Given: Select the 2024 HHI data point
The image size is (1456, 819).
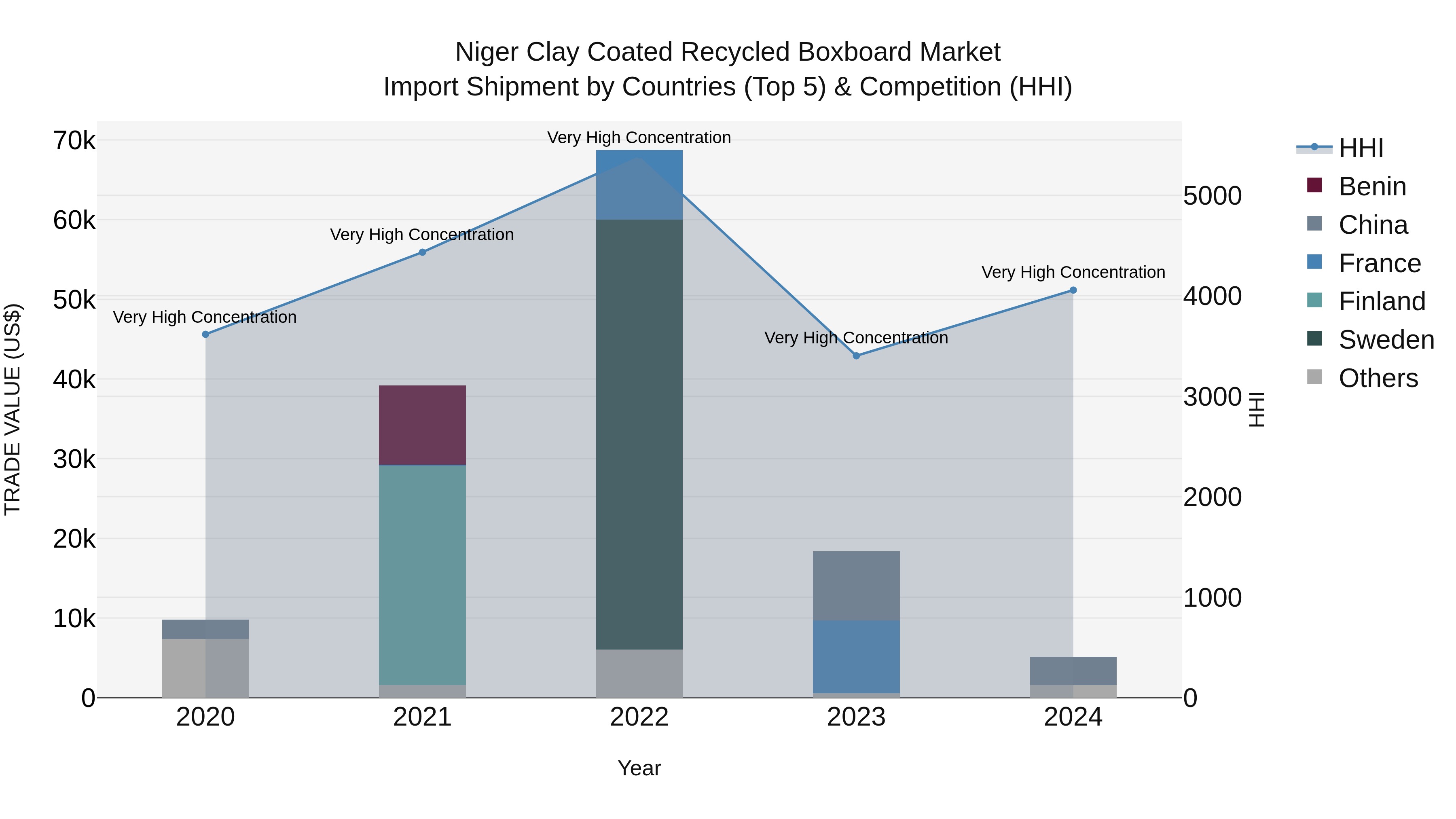Looking at the screenshot, I should point(1073,290).
